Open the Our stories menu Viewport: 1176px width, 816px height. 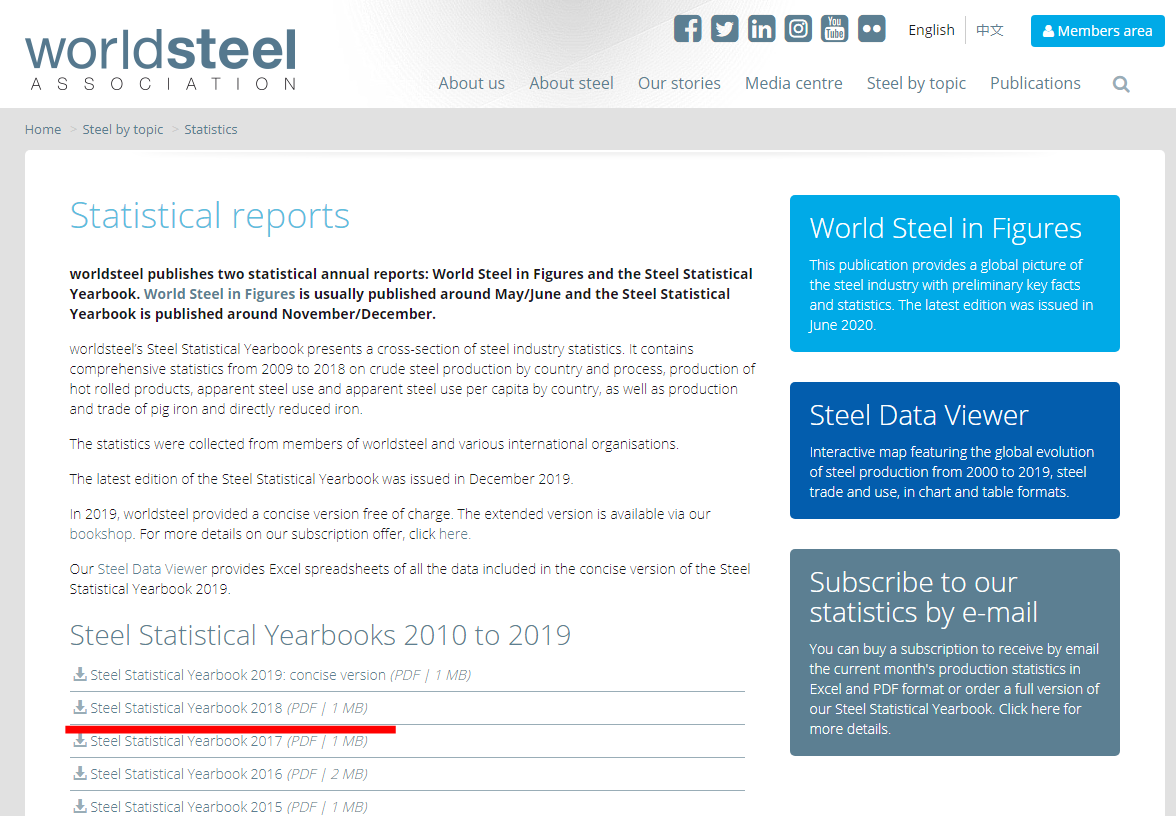point(680,83)
